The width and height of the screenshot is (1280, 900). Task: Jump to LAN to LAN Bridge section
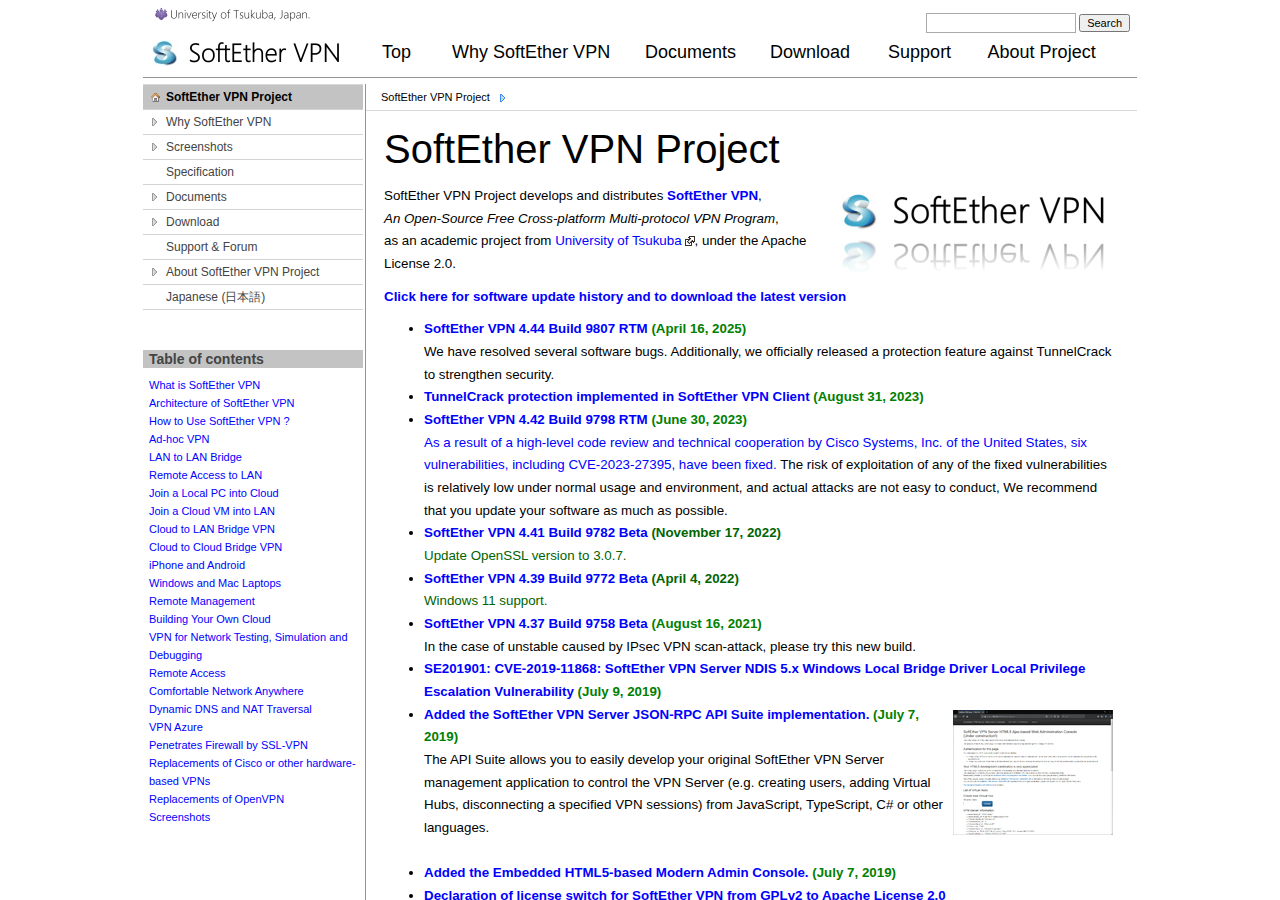coord(196,457)
